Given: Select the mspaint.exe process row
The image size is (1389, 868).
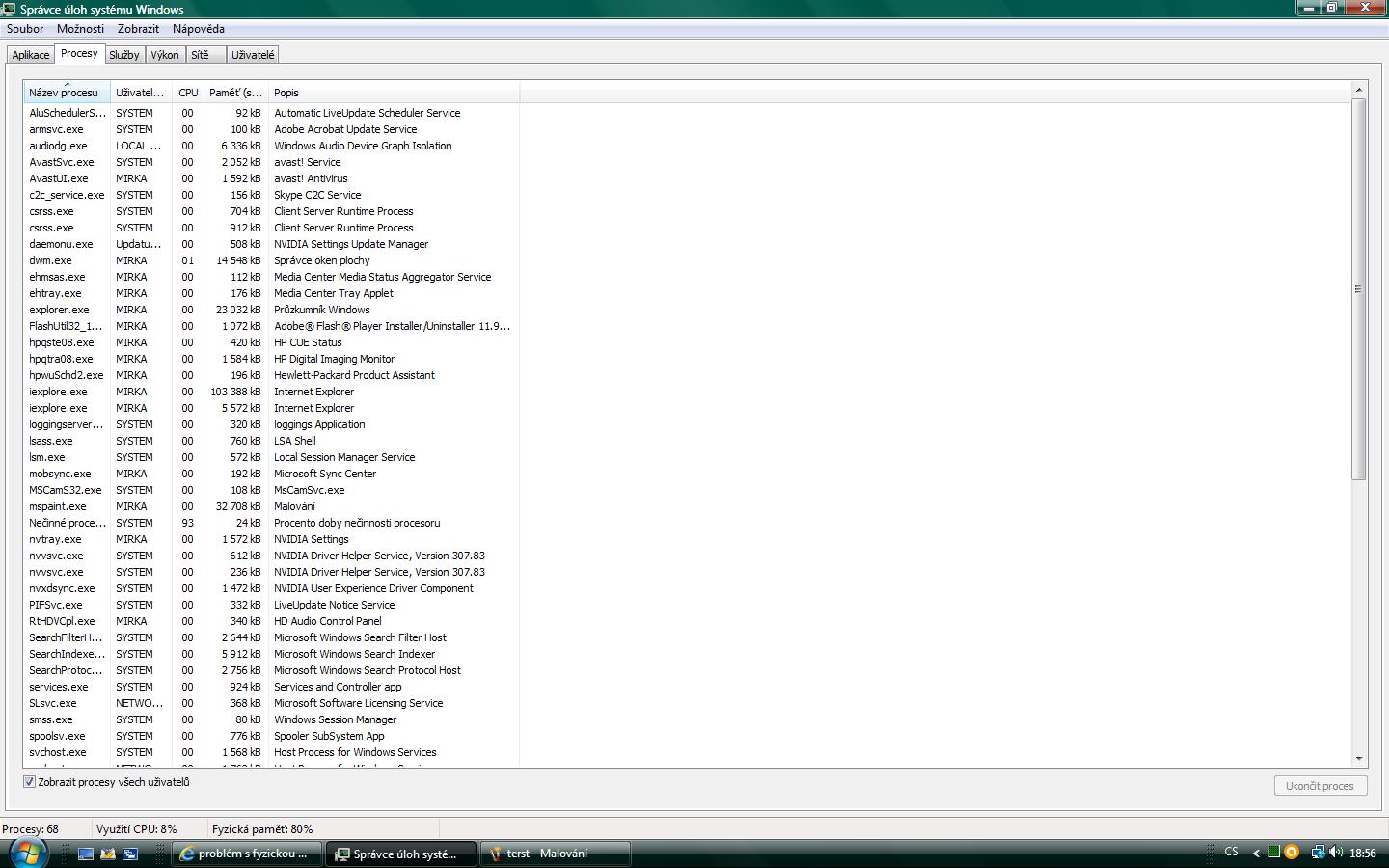Looking at the screenshot, I should (271, 506).
